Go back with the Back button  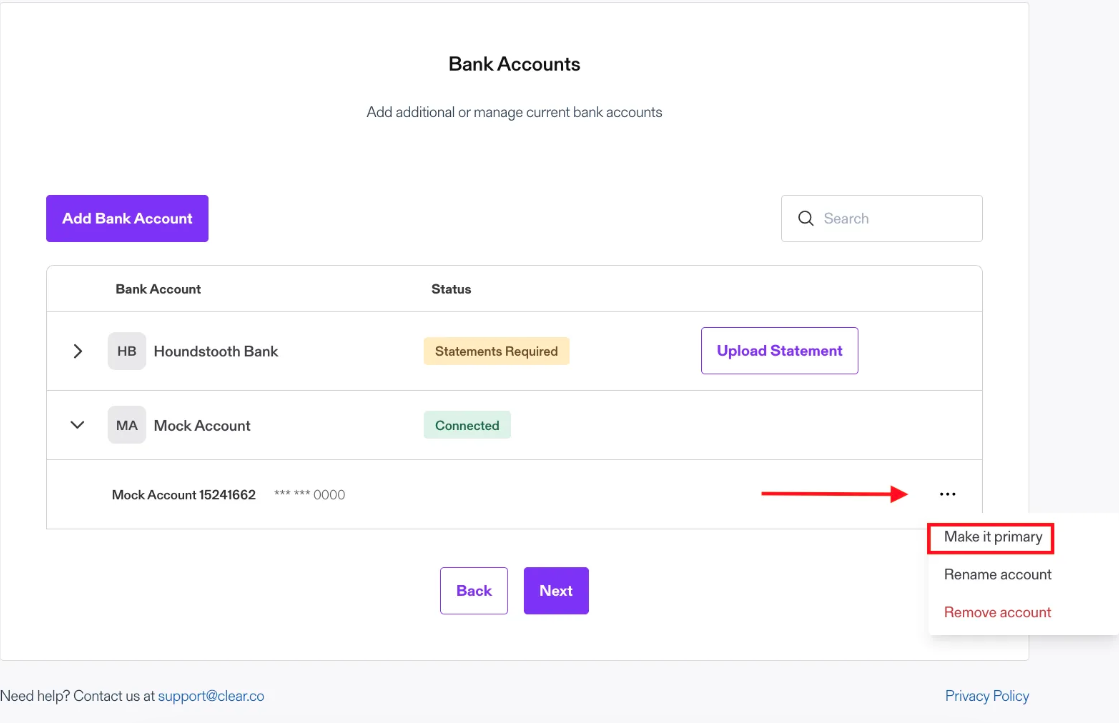474,591
